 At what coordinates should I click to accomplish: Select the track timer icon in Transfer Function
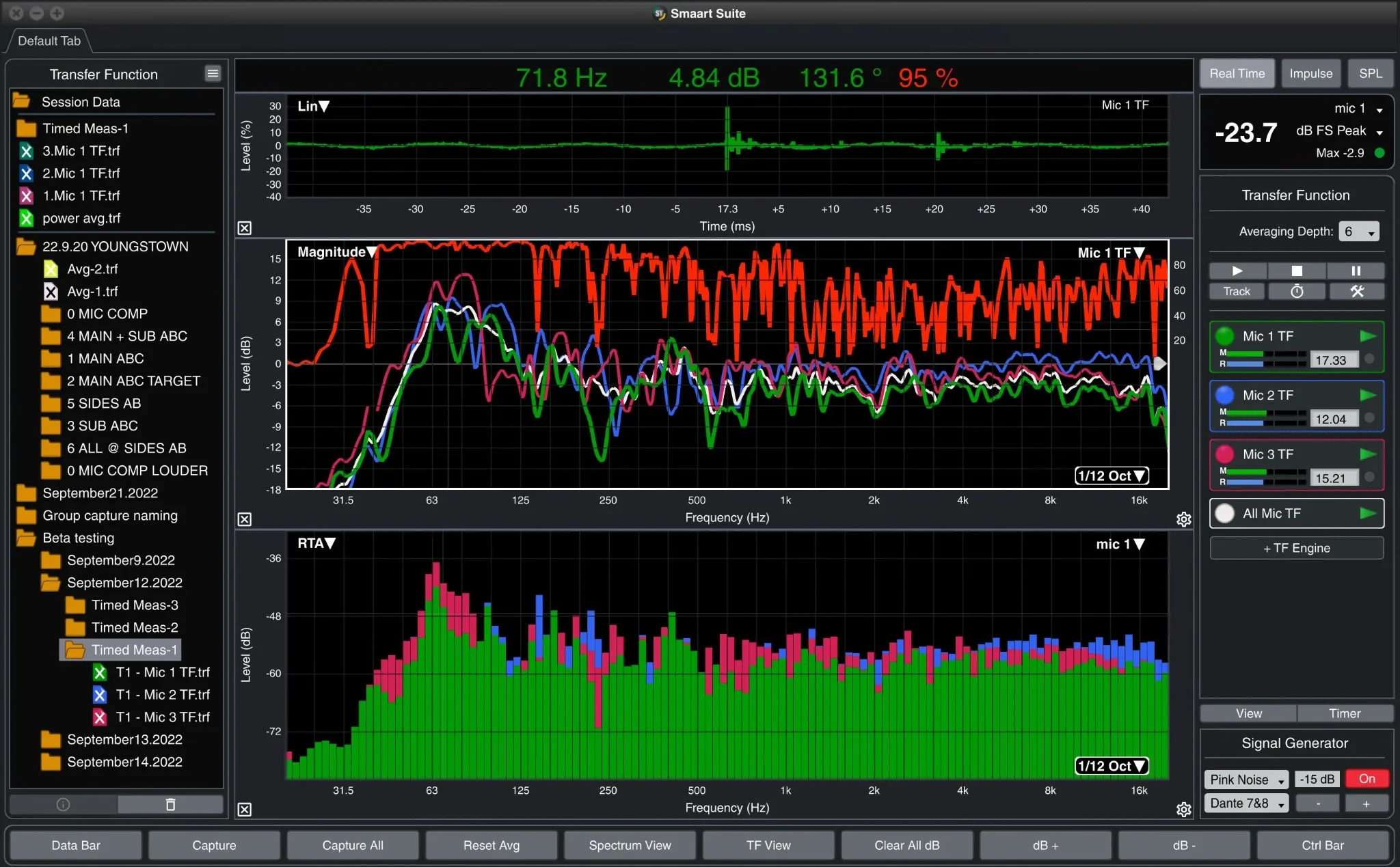[1296, 291]
